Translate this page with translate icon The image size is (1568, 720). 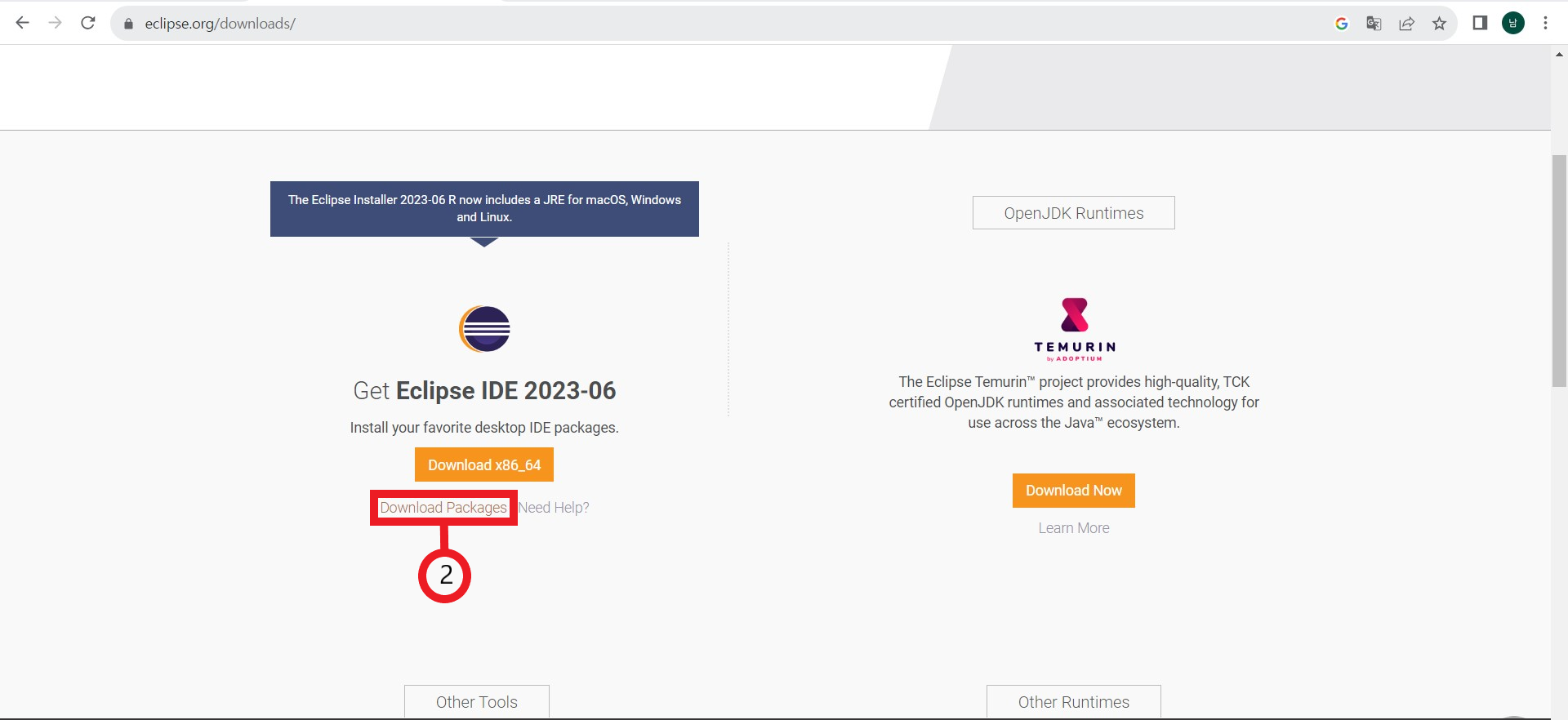click(x=1374, y=24)
